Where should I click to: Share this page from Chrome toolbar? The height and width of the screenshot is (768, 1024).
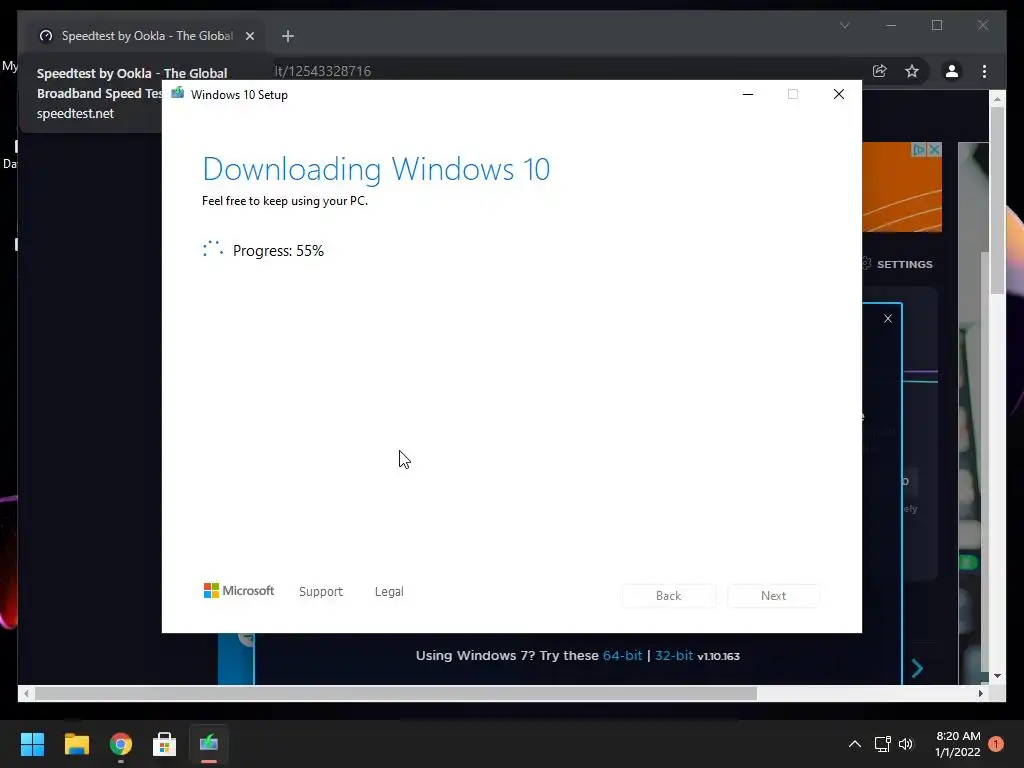(x=880, y=71)
